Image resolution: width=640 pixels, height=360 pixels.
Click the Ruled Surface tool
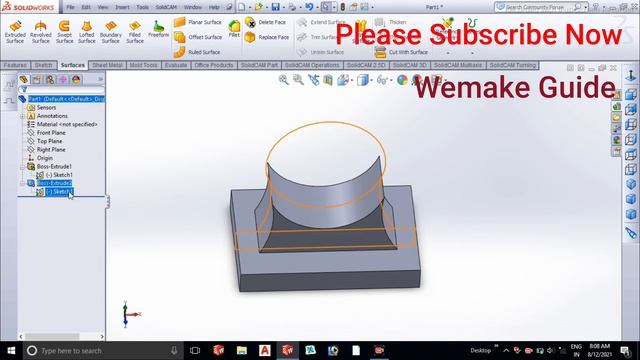(x=197, y=52)
